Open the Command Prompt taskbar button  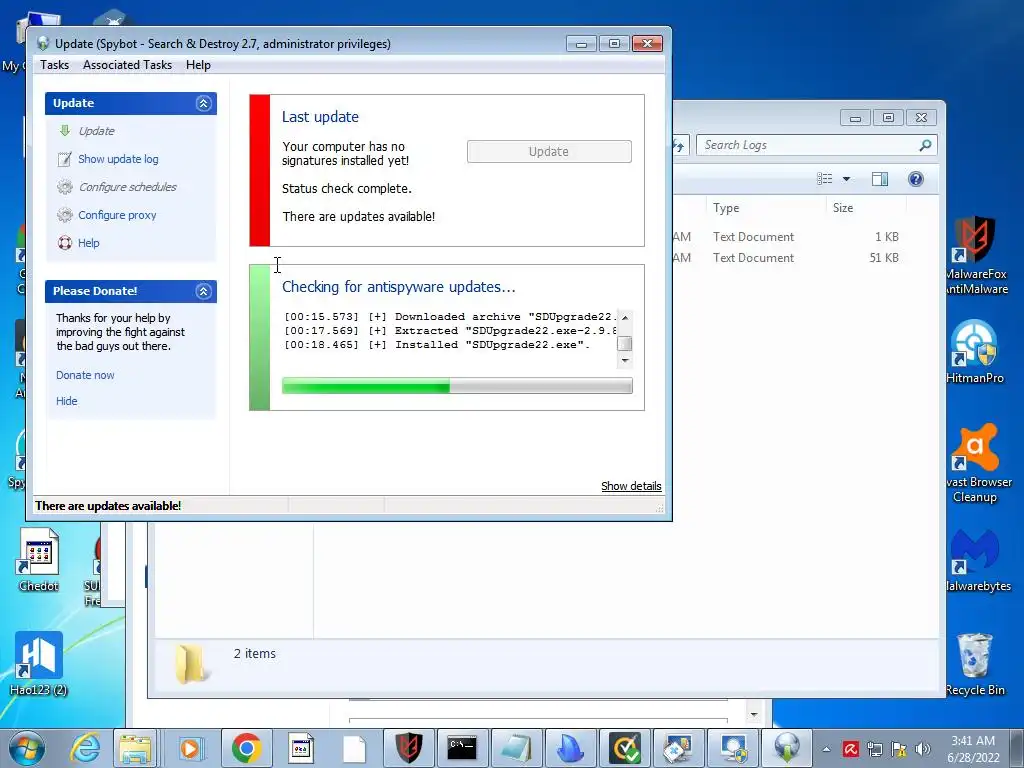[462, 748]
